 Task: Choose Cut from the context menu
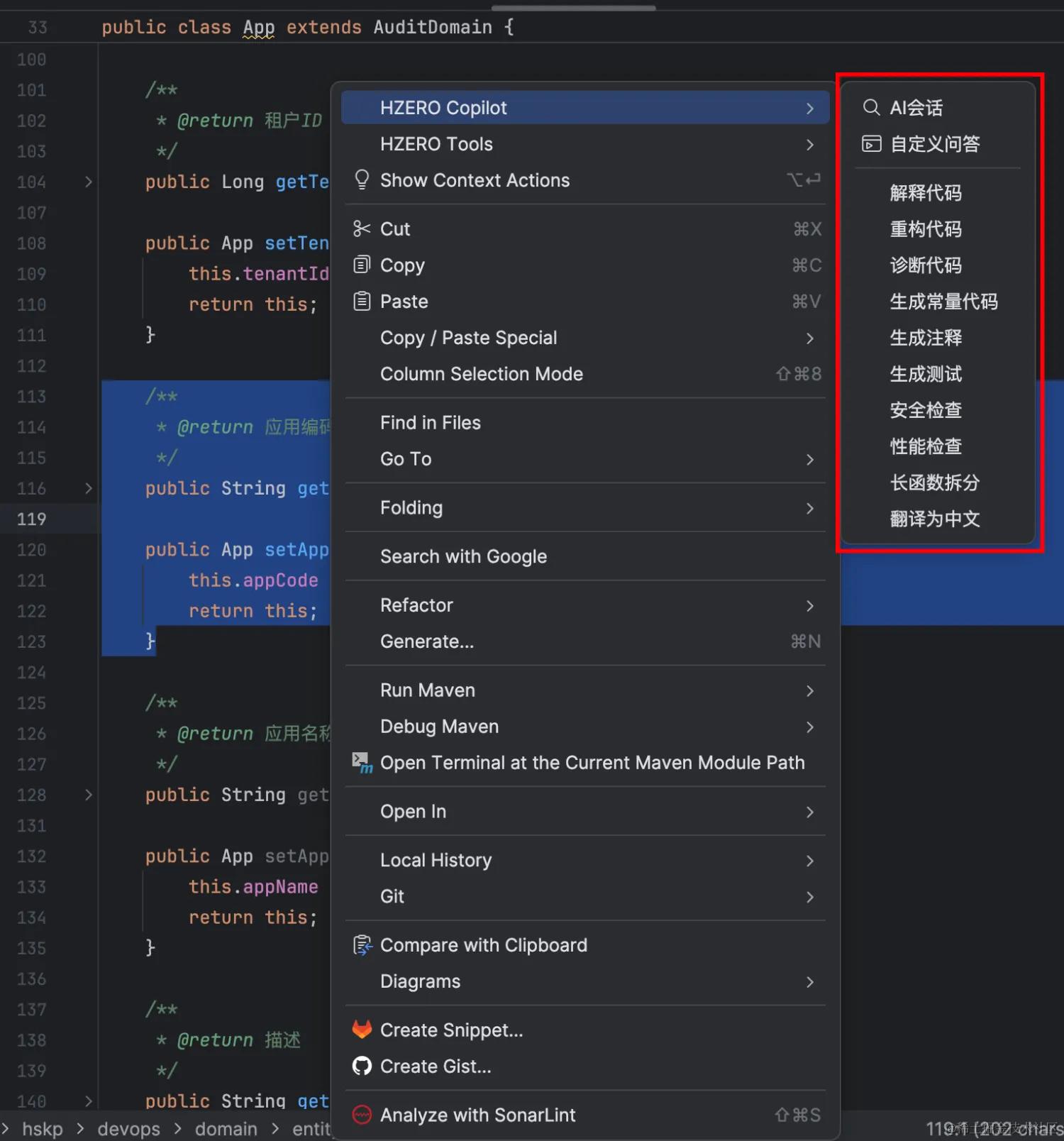tap(585, 228)
